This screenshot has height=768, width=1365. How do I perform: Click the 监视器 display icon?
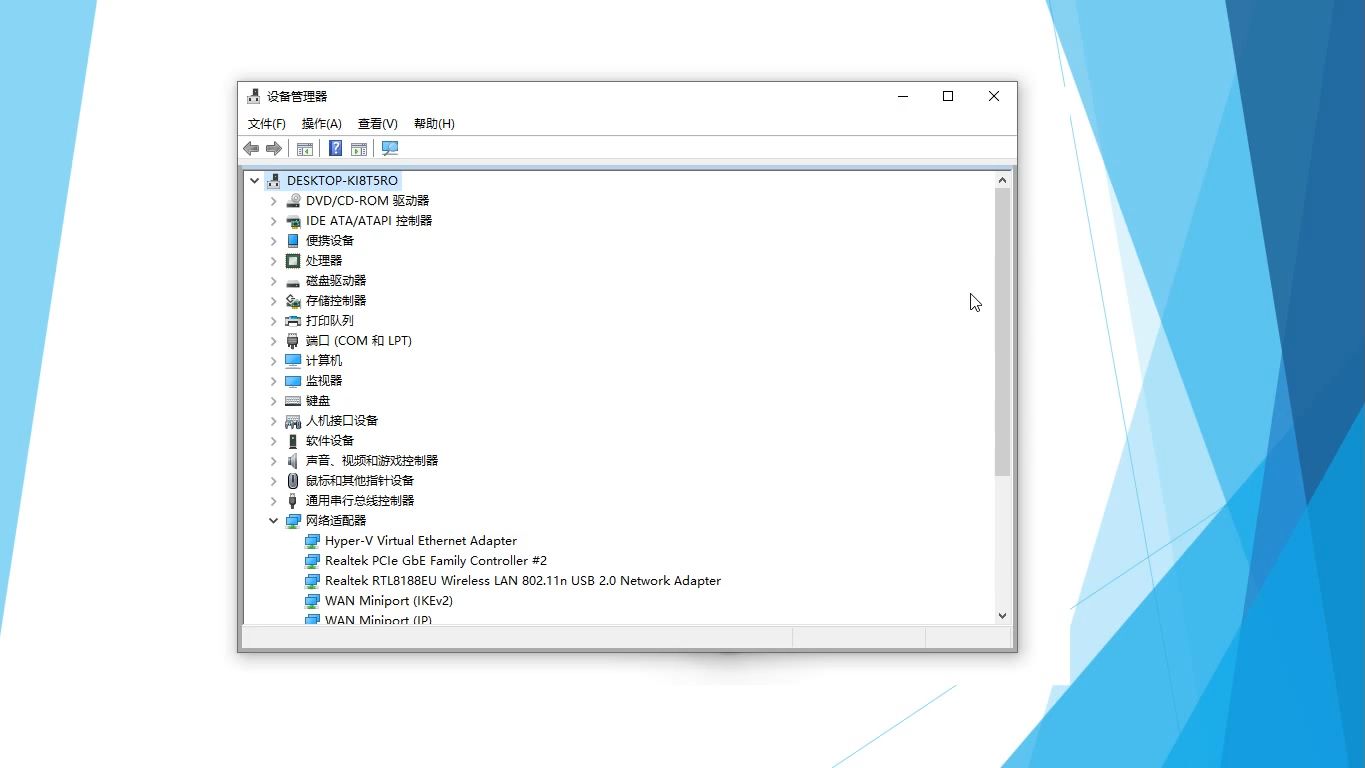coord(293,381)
